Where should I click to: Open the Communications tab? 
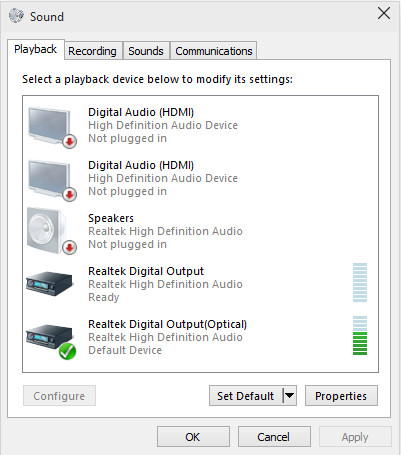[214, 51]
